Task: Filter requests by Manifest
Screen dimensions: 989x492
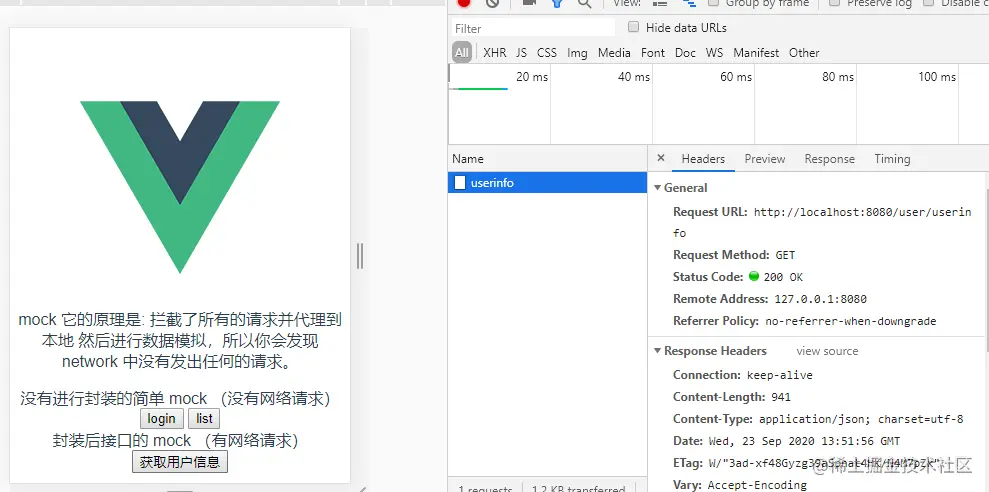Action: click(x=756, y=53)
